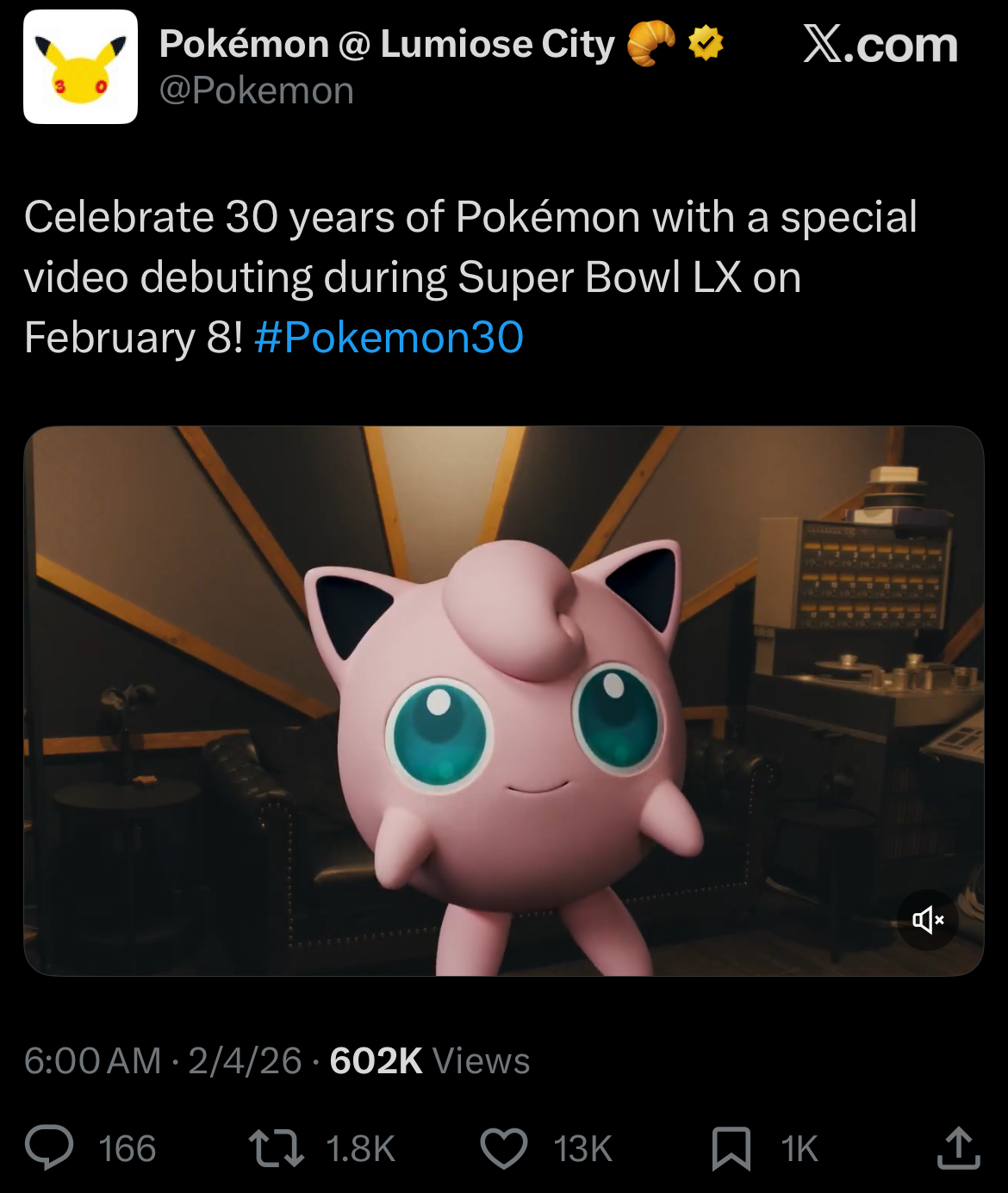Viewport: 1008px width, 1193px height.
Task: Open the reply comment bubble icon
Action: pyautogui.click(x=49, y=1148)
